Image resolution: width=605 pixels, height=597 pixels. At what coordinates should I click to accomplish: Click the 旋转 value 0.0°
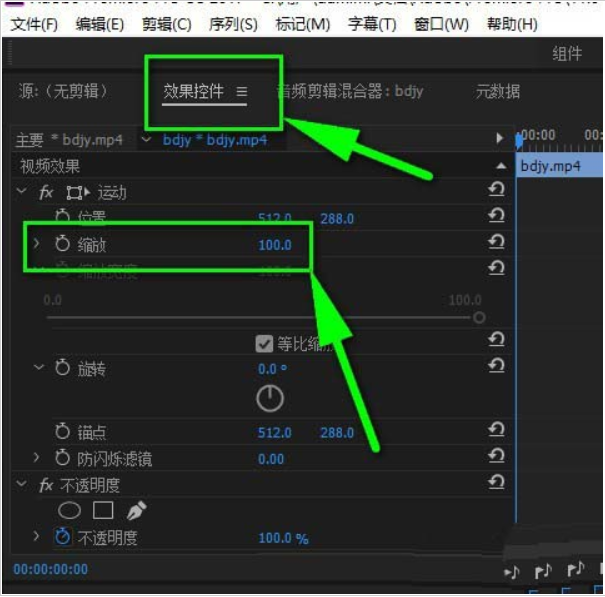pos(272,369)
